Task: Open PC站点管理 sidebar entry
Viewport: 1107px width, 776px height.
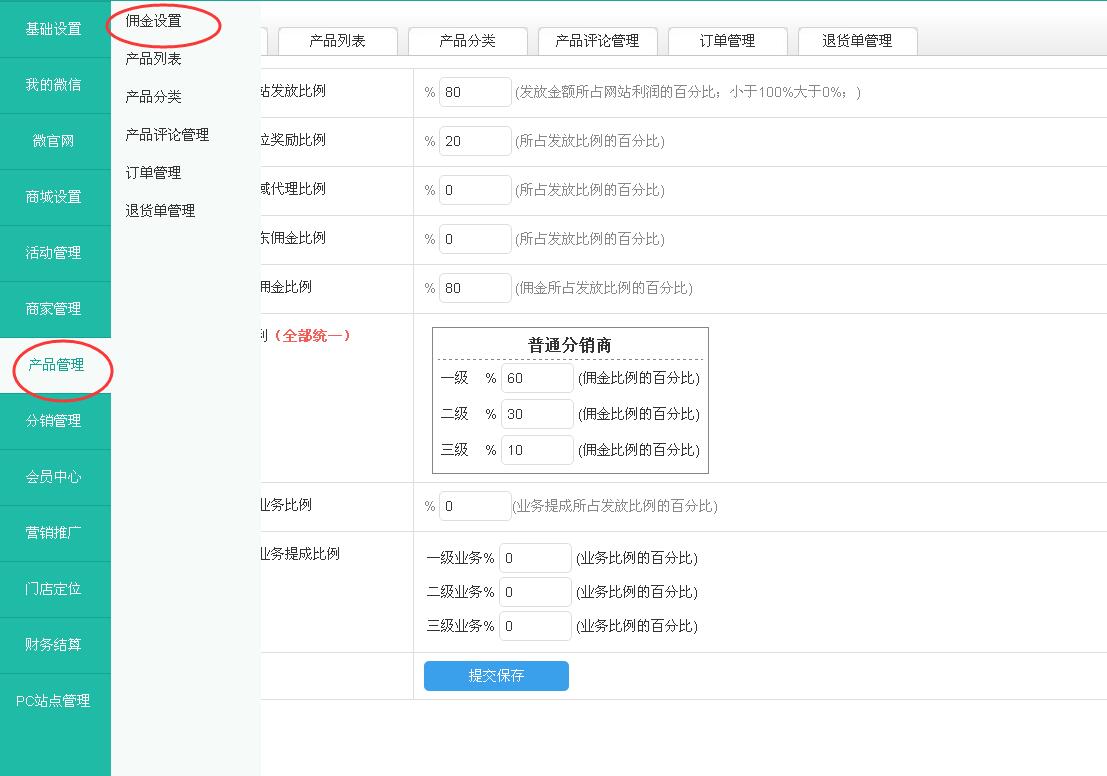Action: tap(54, 701)
